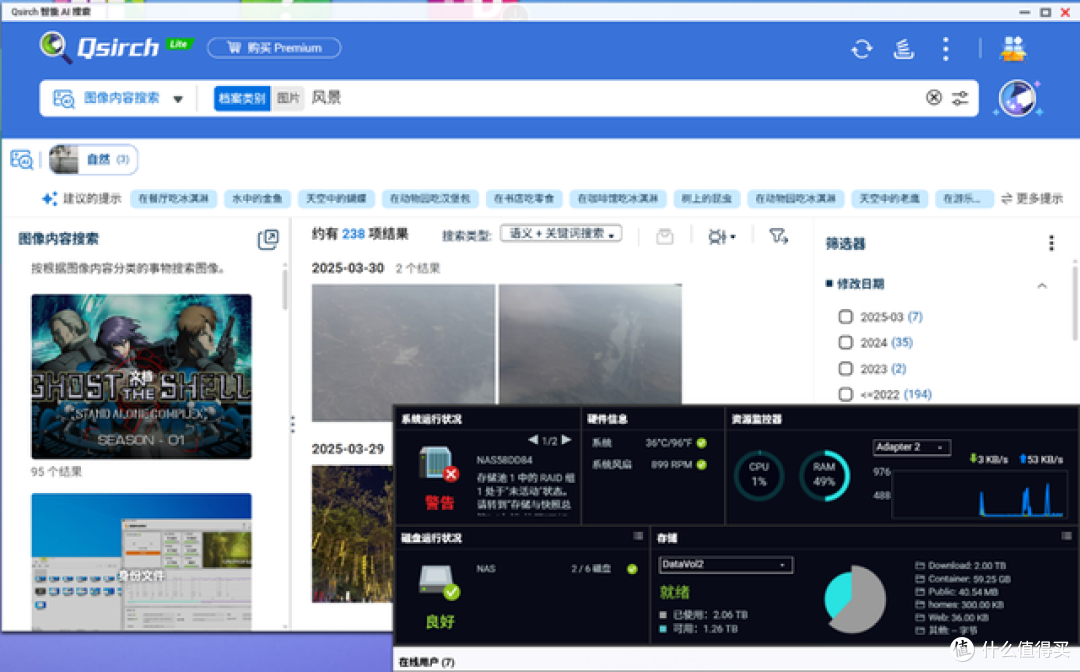Open first aerial photo from 2025-03-30
This screenshot has height=672, width=1080.
click(x=403, y=353)
